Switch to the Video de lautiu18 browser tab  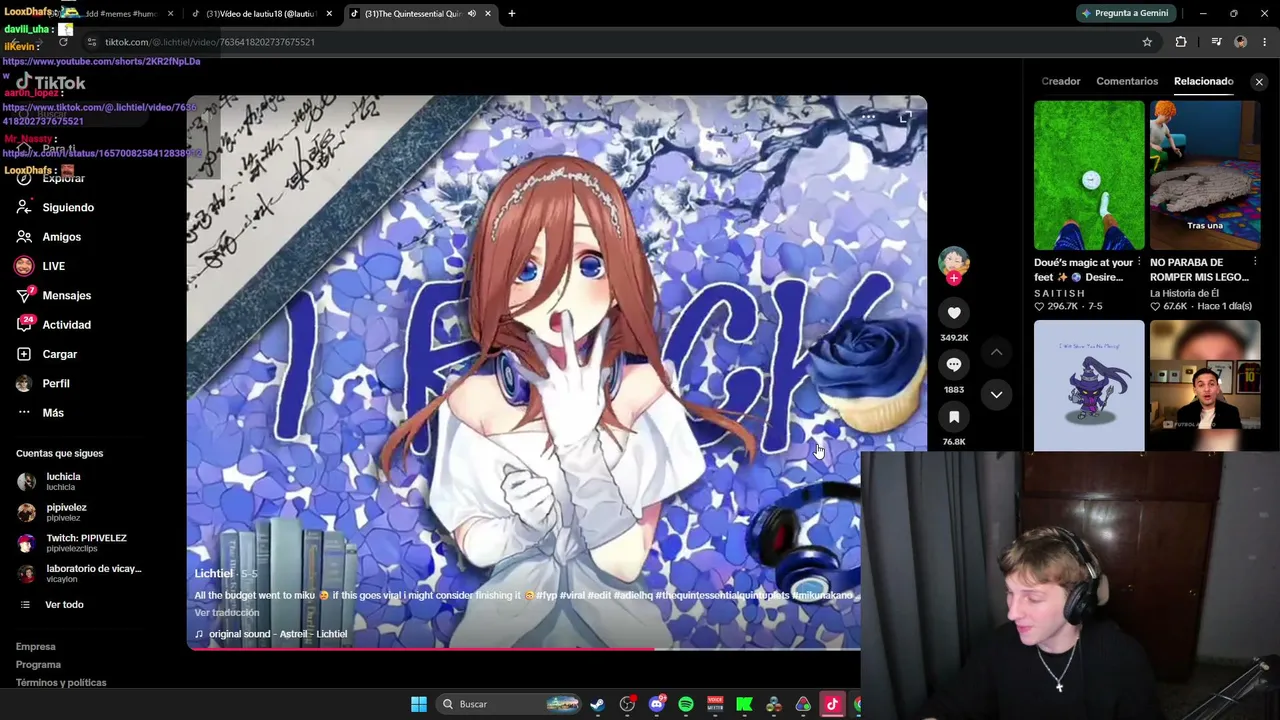260,14
